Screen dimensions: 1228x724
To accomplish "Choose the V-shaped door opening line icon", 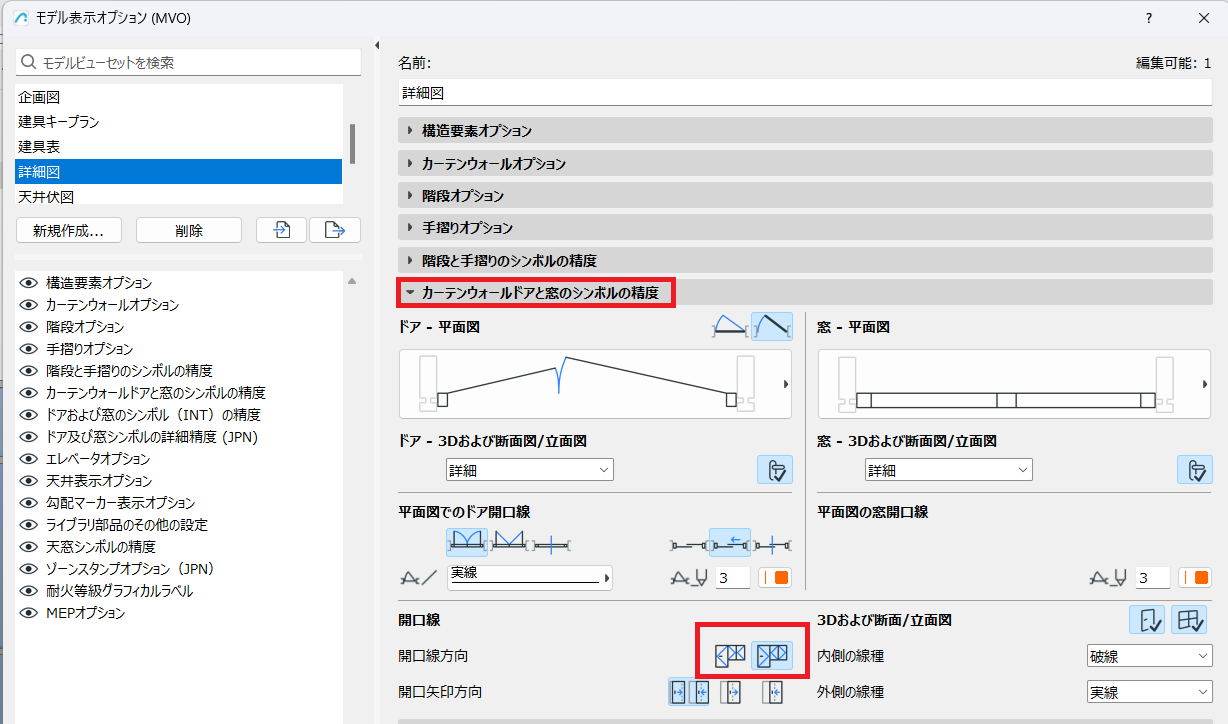I will [509, 543].
